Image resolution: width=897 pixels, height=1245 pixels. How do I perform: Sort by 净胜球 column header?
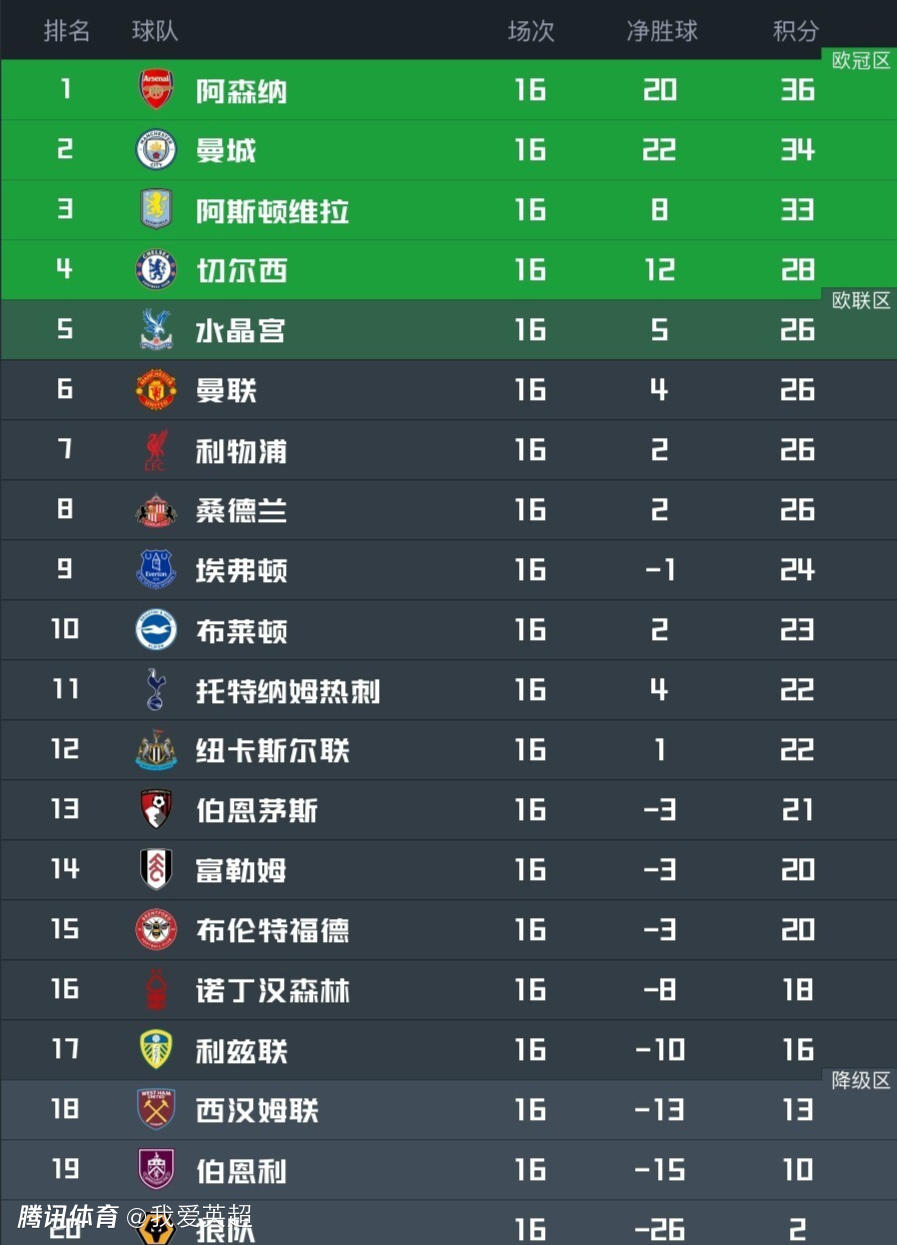point(662,31)
